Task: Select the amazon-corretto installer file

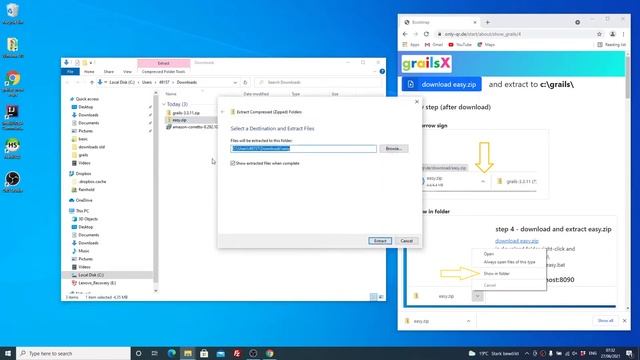Action: click(192, 127)
